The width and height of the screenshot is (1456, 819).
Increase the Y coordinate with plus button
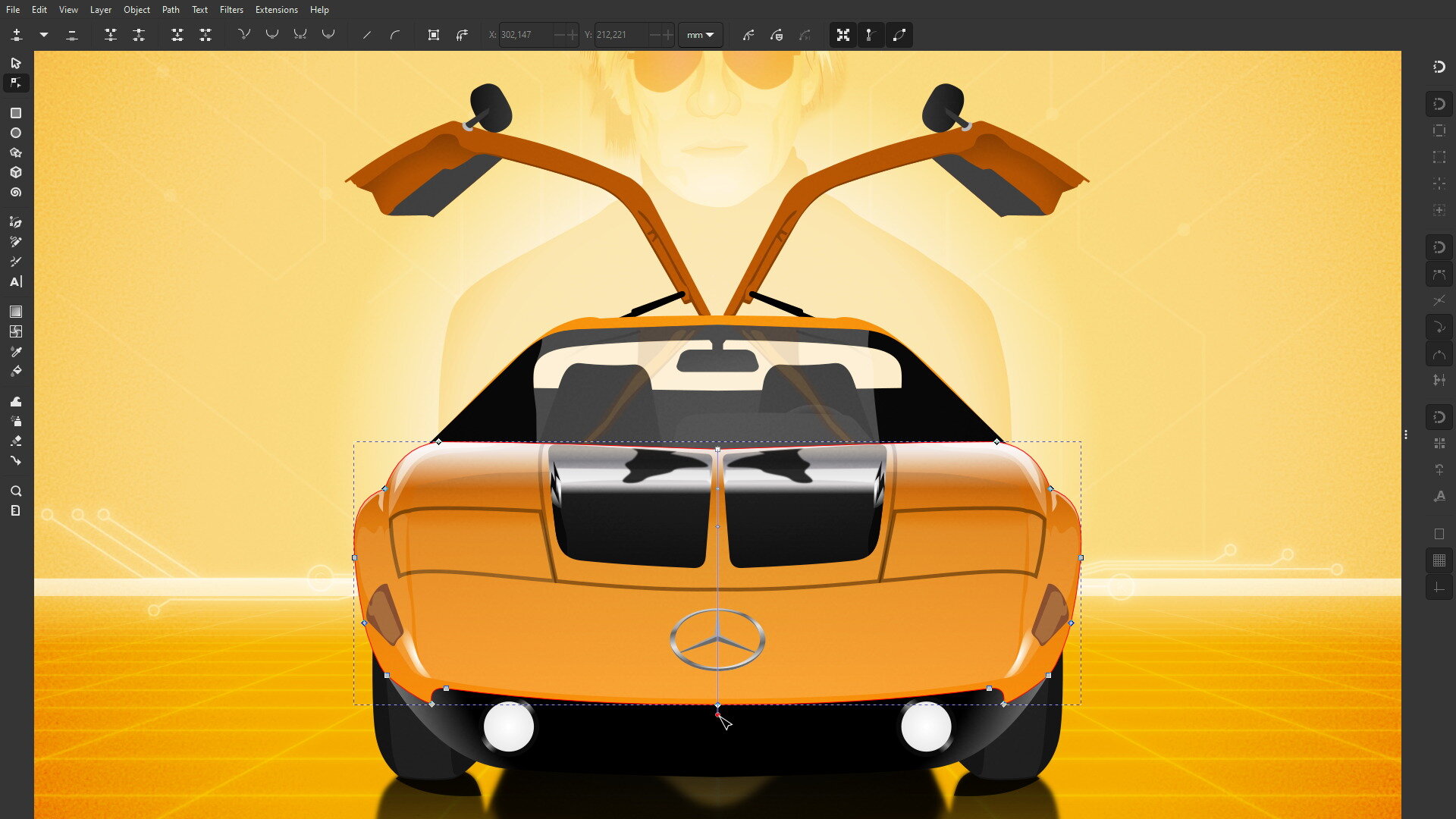pos(668,35)
